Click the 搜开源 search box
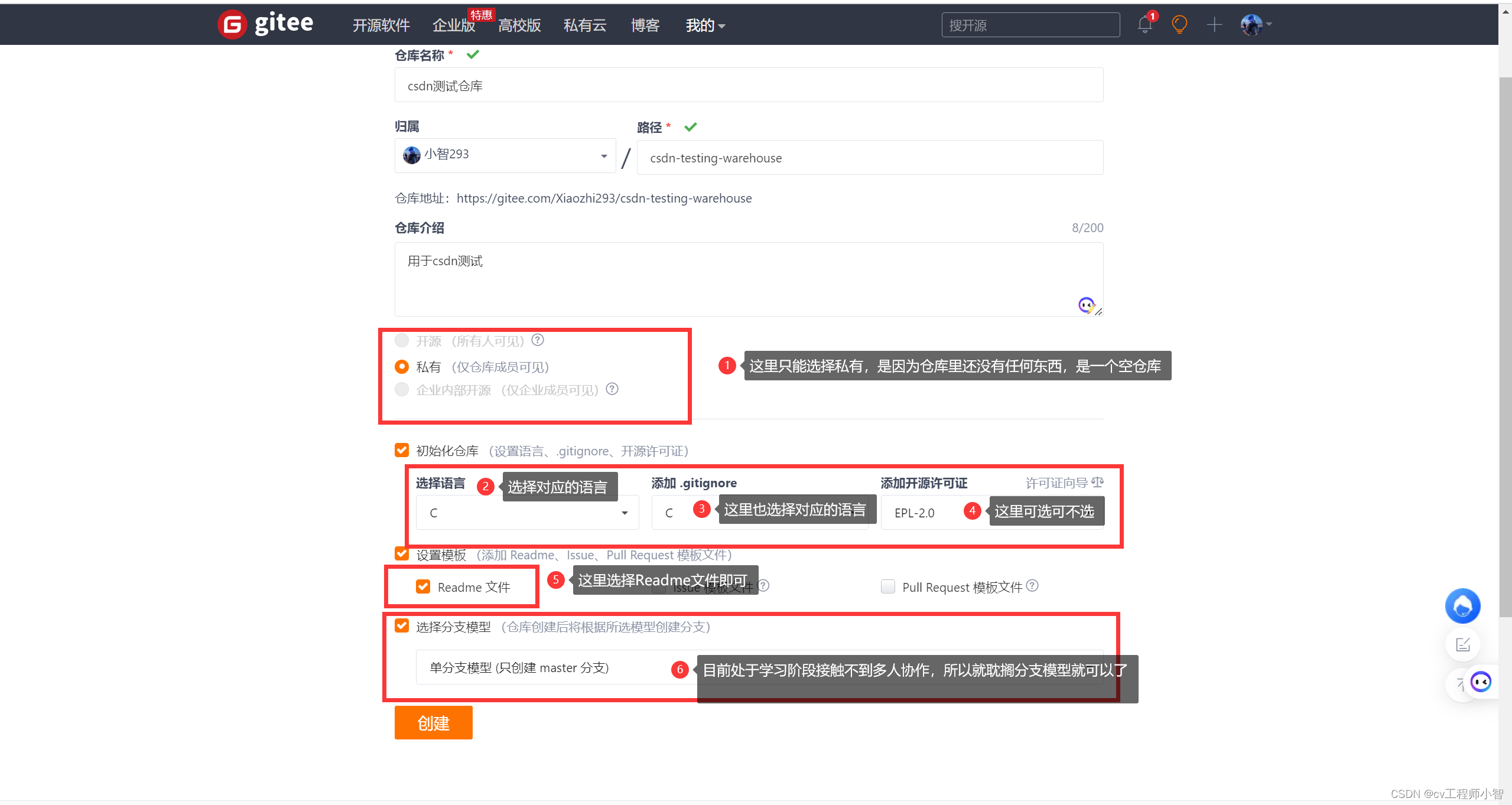 click(1030, 25)
